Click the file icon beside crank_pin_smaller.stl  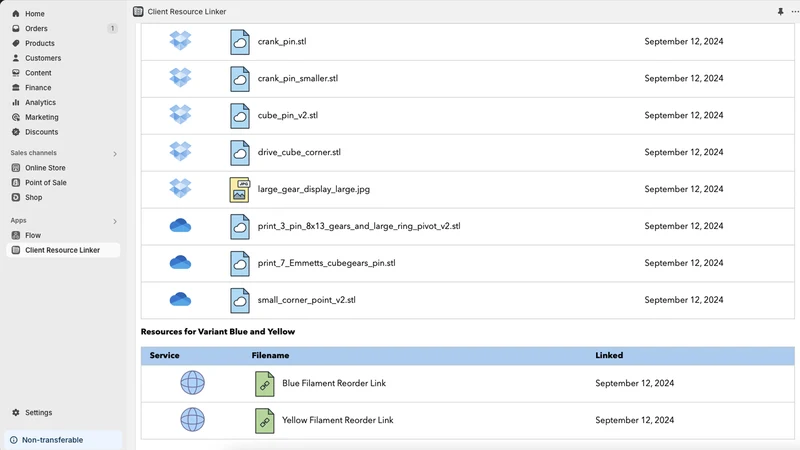point(240,79)
